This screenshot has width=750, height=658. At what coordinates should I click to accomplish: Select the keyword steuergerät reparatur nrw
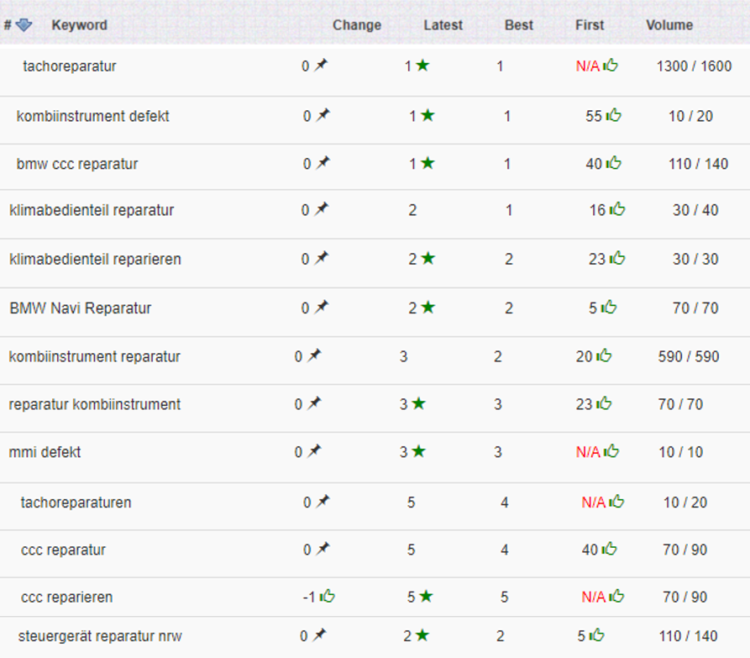(100, 636)
